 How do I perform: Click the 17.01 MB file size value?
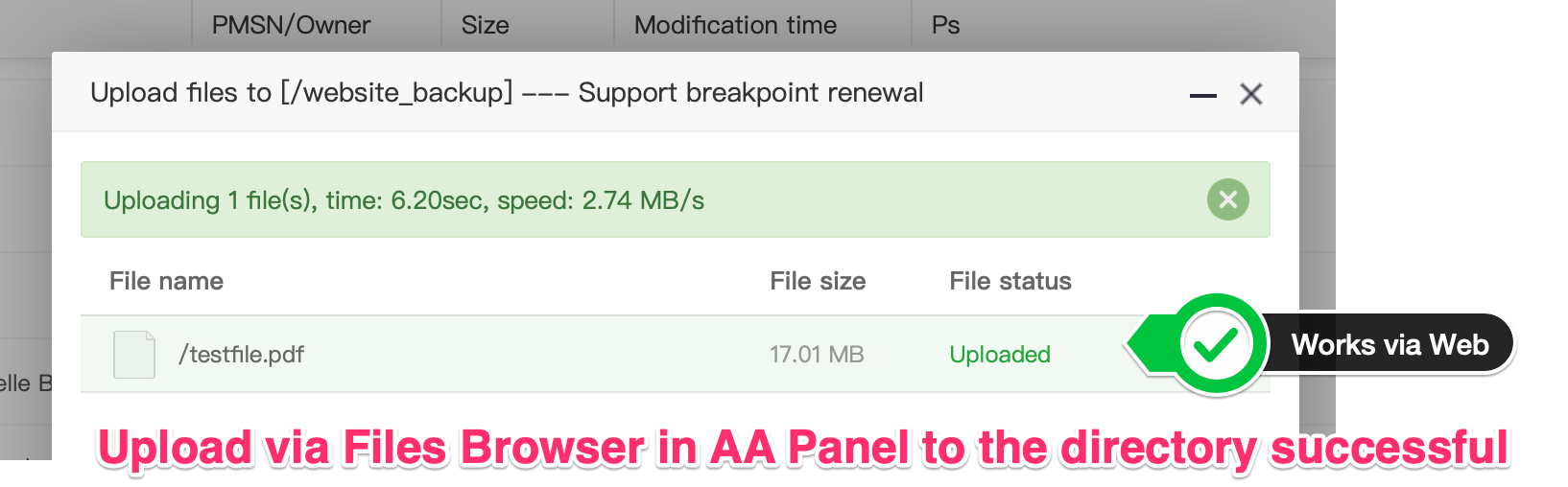pos(817,355)
